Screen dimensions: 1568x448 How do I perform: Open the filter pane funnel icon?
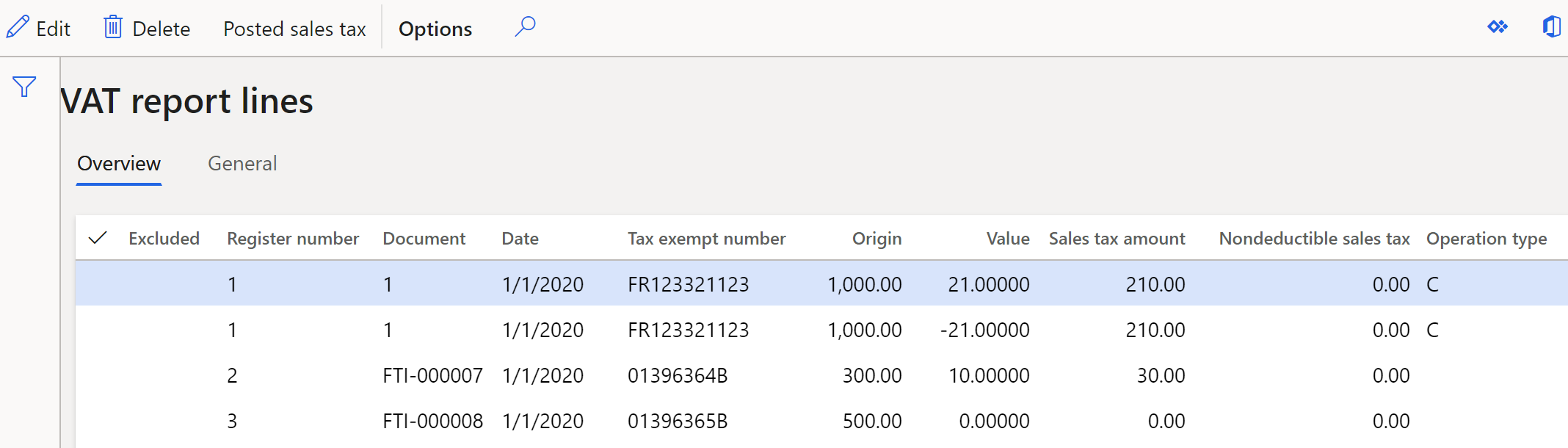tap(24, 87)
